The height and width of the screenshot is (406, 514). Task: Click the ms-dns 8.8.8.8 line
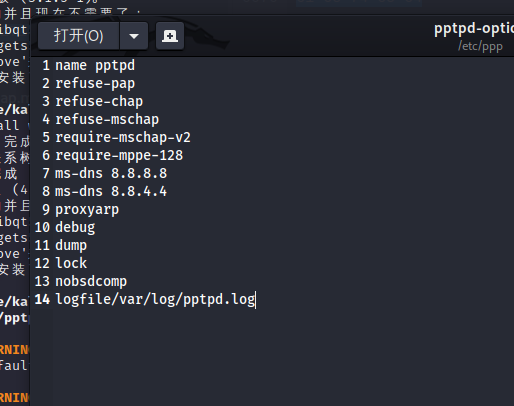click(x=111, y=173)
